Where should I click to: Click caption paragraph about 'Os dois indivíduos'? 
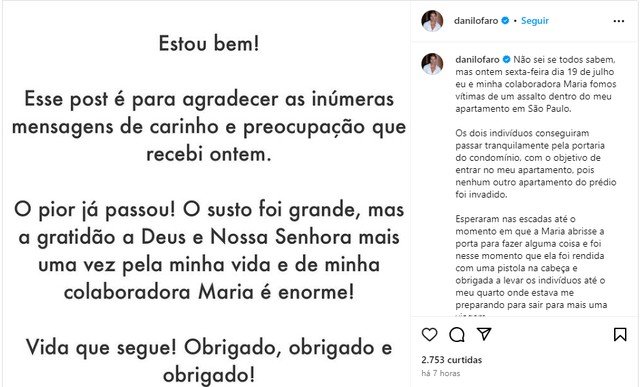pyautogui.click(x=536, y=164)
